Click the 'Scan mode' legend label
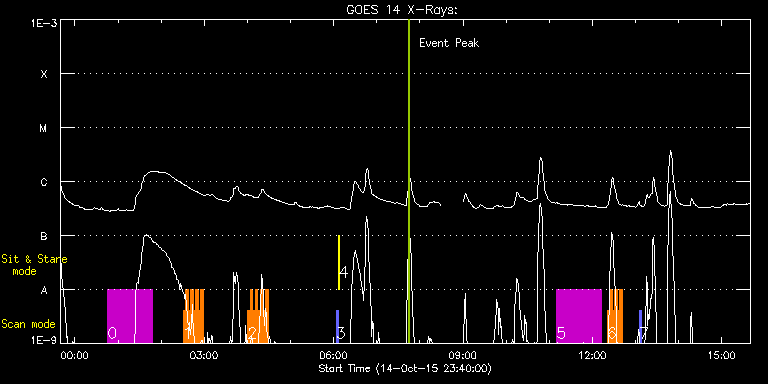The height and width of the screenshot is (384, 768). (x=28, y=324)
